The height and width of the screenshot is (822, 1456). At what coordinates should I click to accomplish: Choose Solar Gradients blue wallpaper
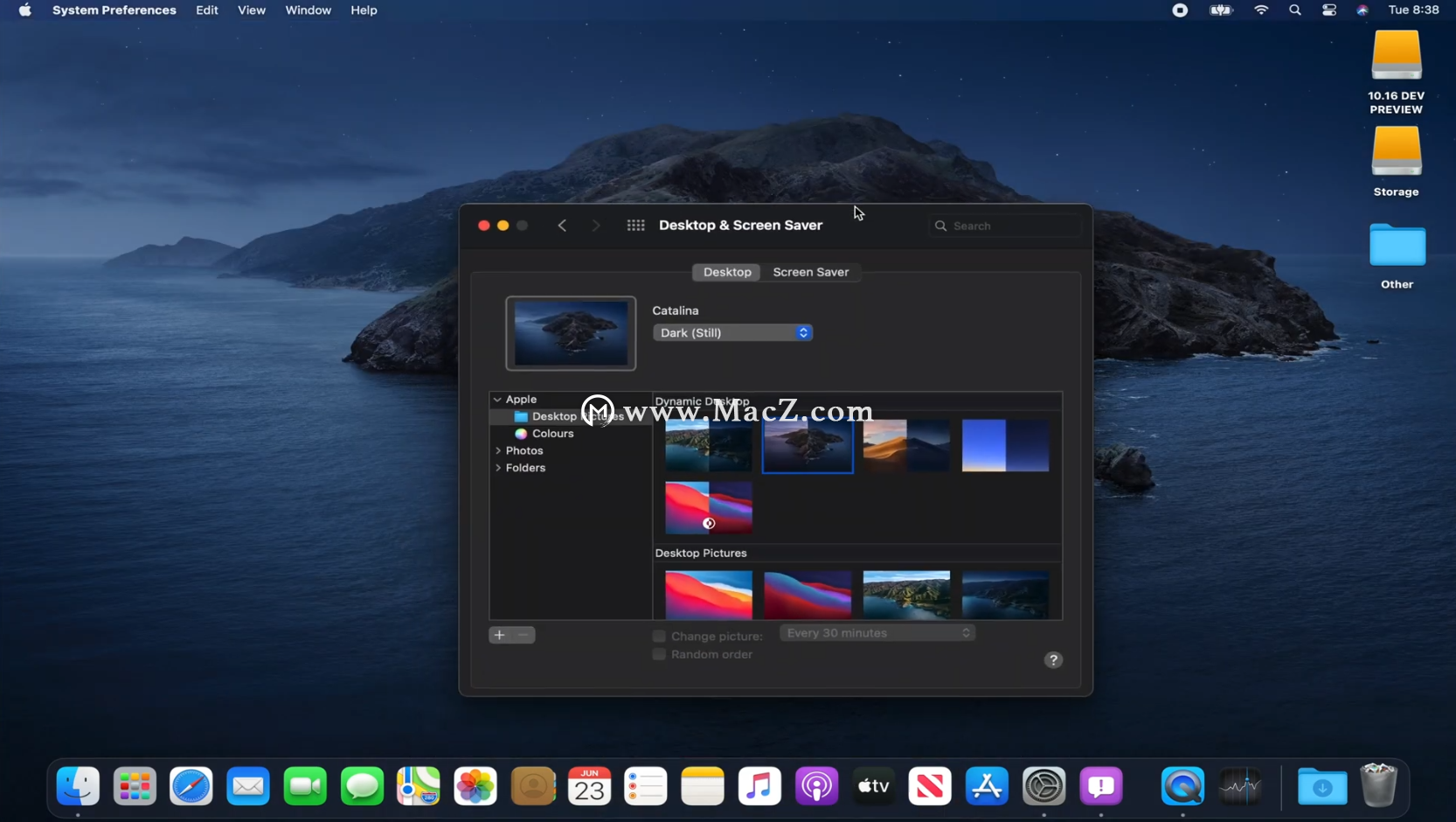click(x=1005, y=446)
